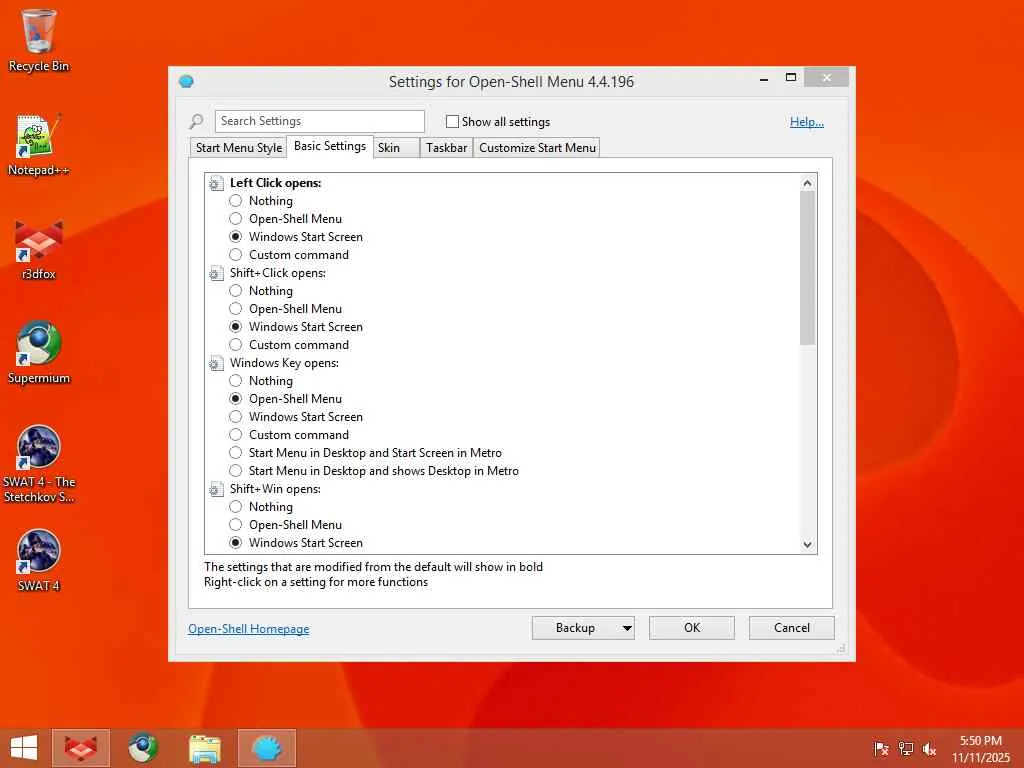The image size is (1024, 768).
Task: Select Open-Shell Menu under Shift+Win opens
Action: pos(236,524)
